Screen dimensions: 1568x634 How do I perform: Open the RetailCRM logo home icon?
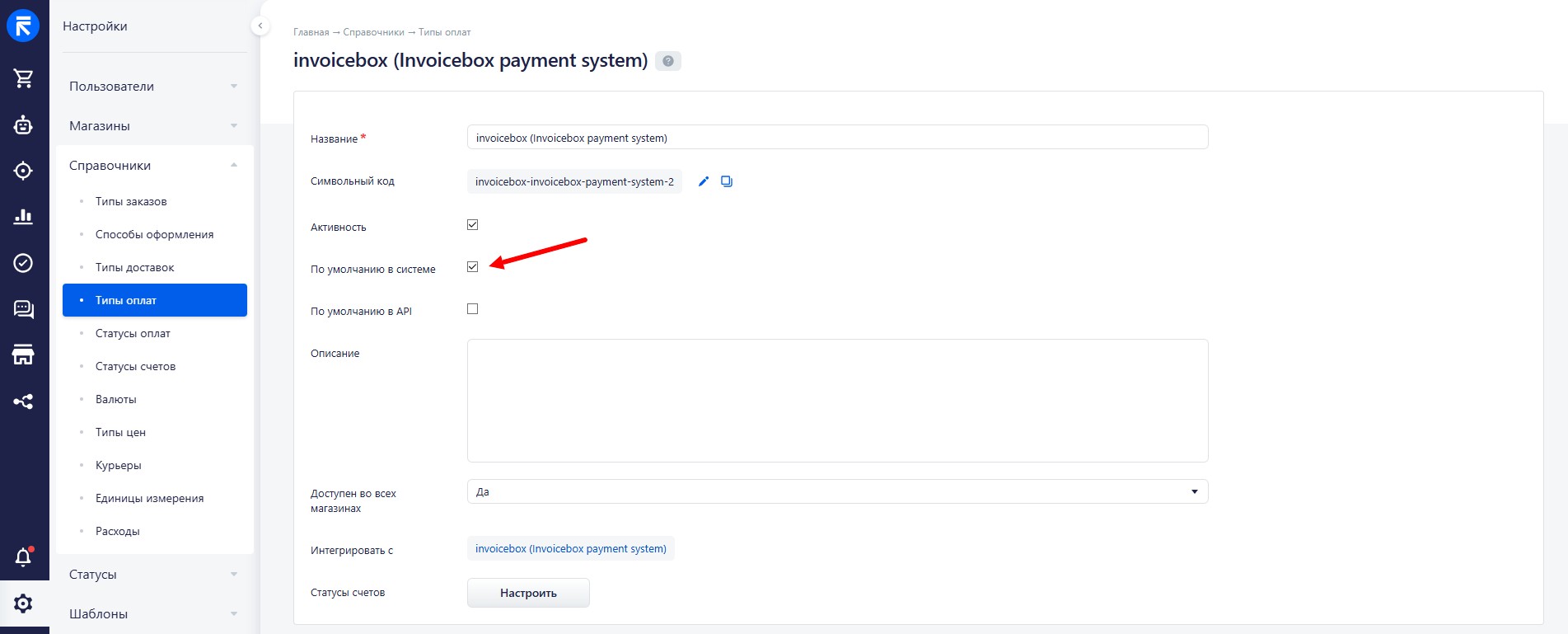click(23, 26)
